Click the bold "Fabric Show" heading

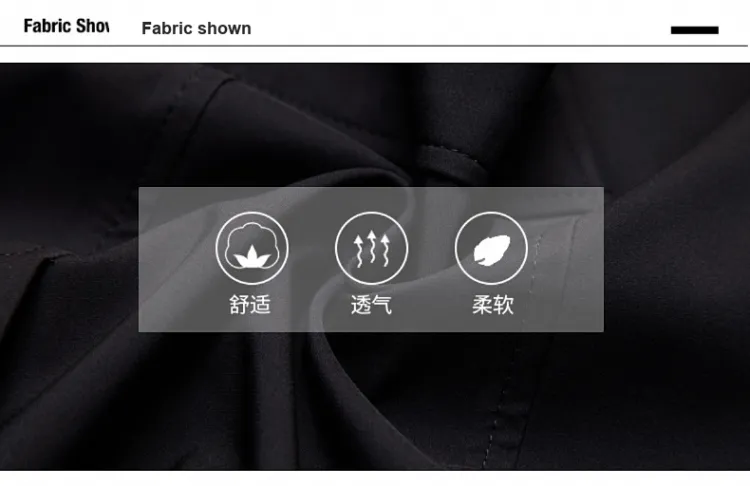click(x=66, y=26)
